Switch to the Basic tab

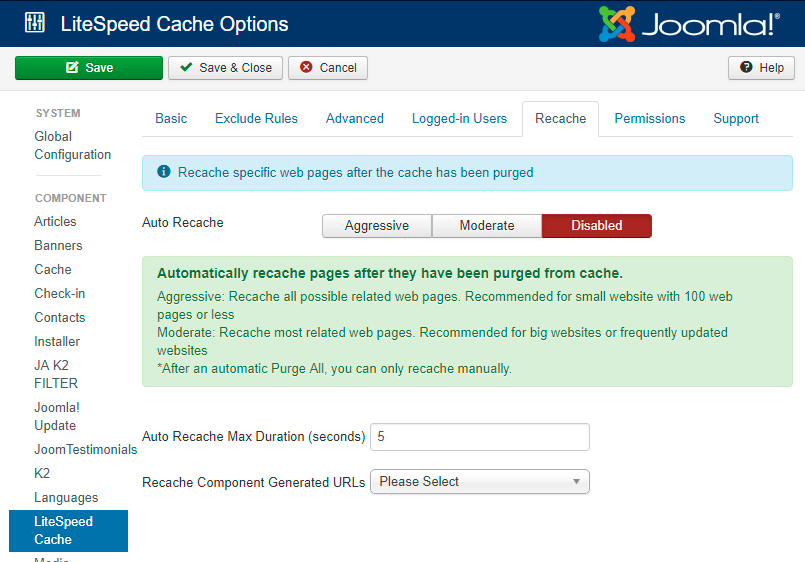[171, 119]
